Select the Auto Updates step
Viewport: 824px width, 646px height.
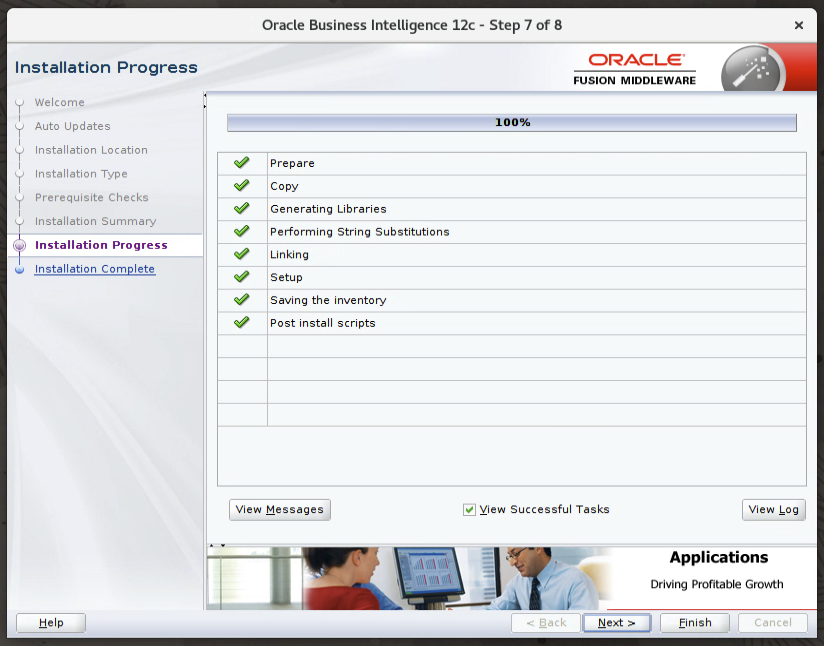tap(73, 126)
